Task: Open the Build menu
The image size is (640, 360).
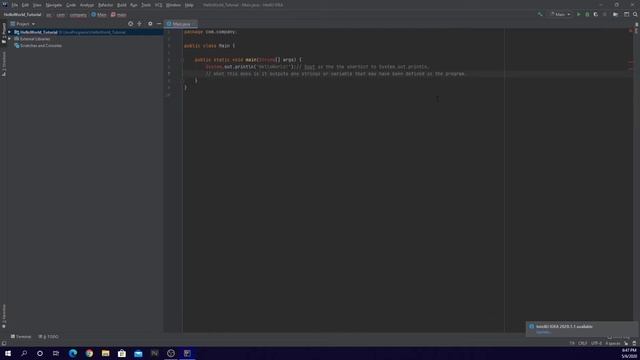Action: (122, 5)
